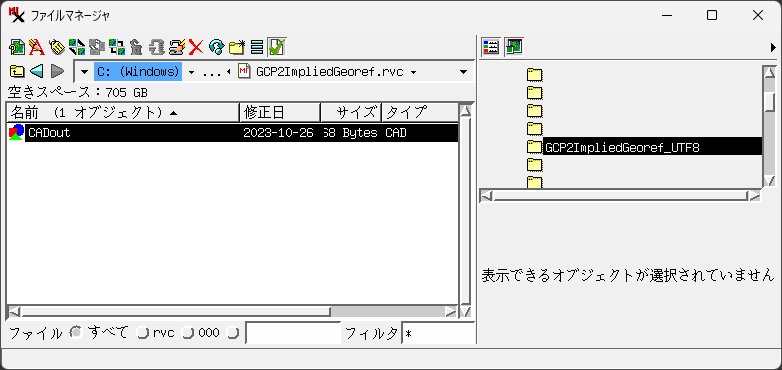This screenshot has height=370, width=782.
Task: Select the CADout object row
Action: pos(232,133)
